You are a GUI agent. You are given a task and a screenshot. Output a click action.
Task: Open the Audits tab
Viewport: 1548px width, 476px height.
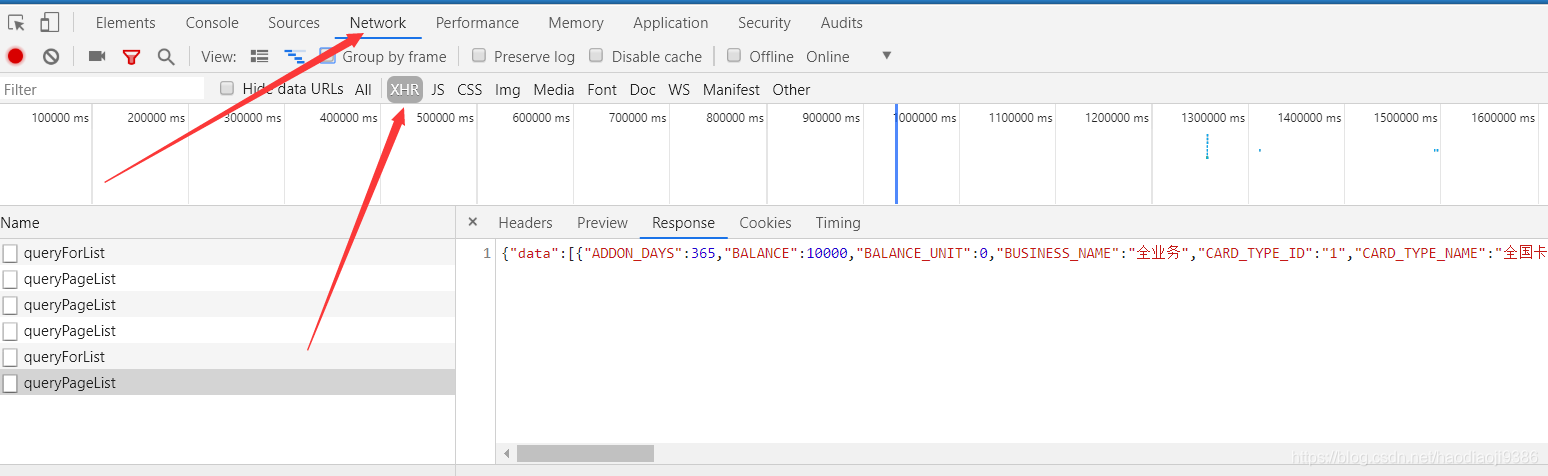coord(842,22)
